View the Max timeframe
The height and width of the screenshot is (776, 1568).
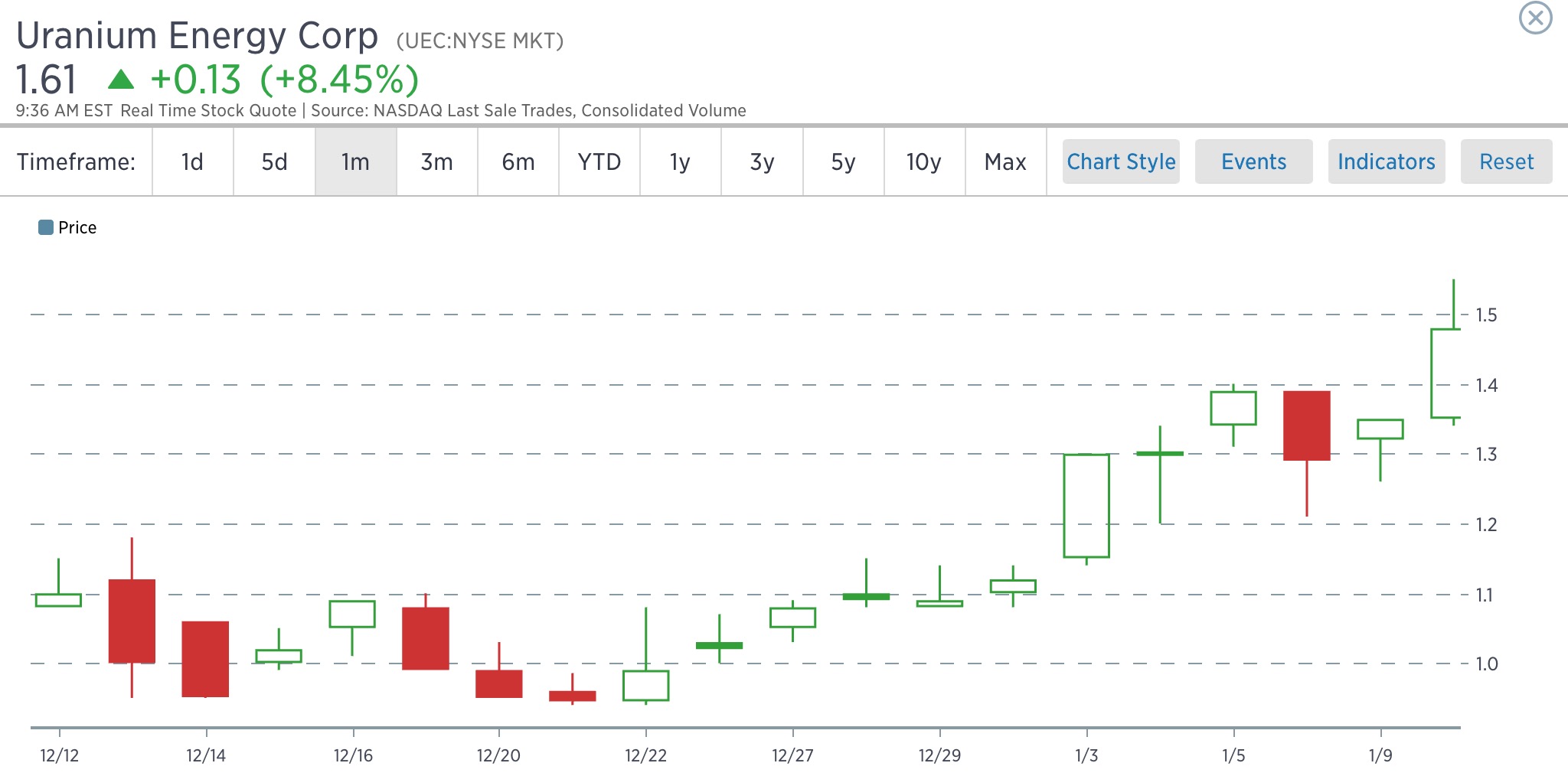pyautogui.click(x=1005, y=161)
